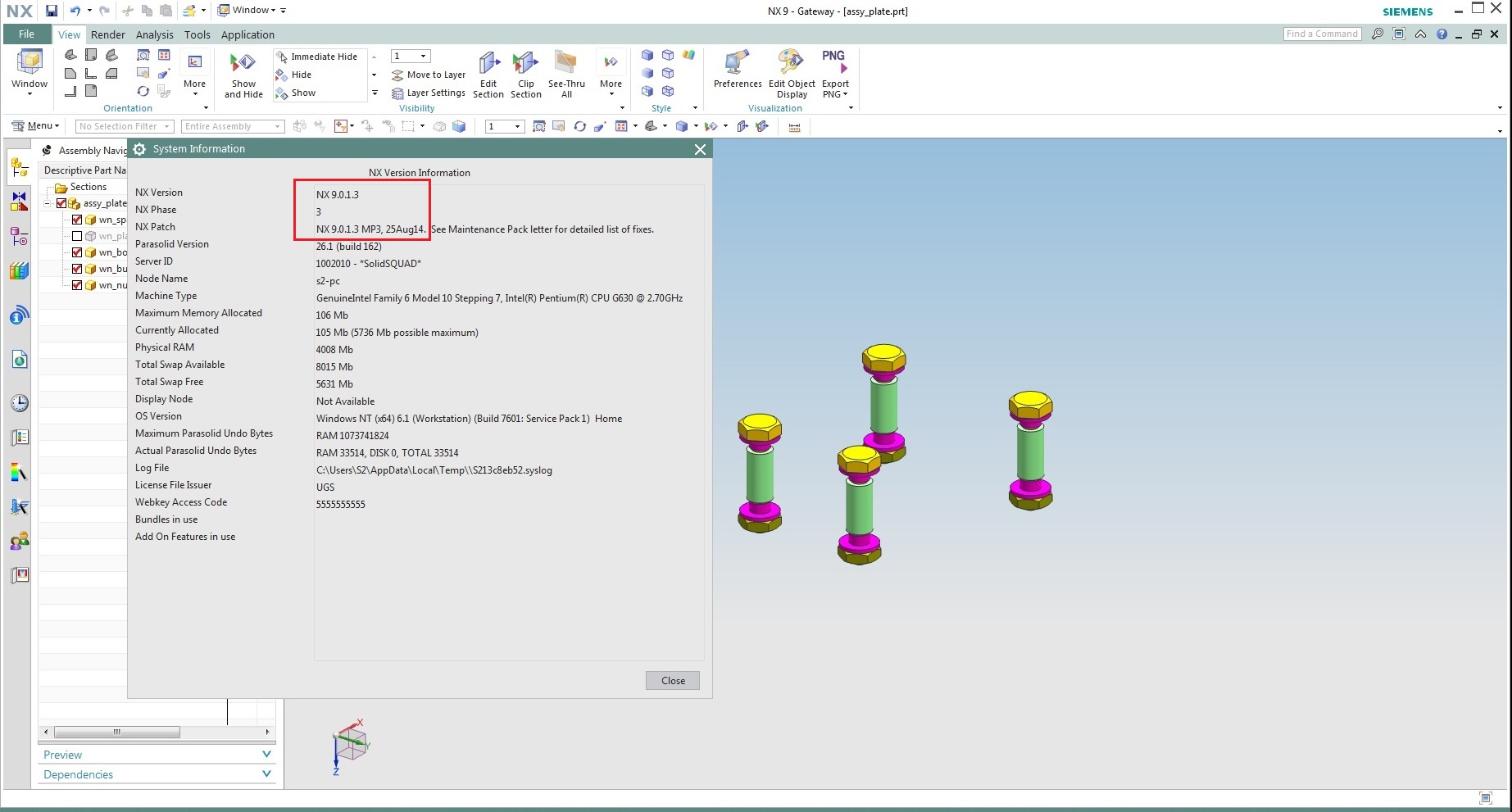The image size is (1512, 812).
Task: Open the HD3D Tools sidebar tab
Action: coord(20,315)
